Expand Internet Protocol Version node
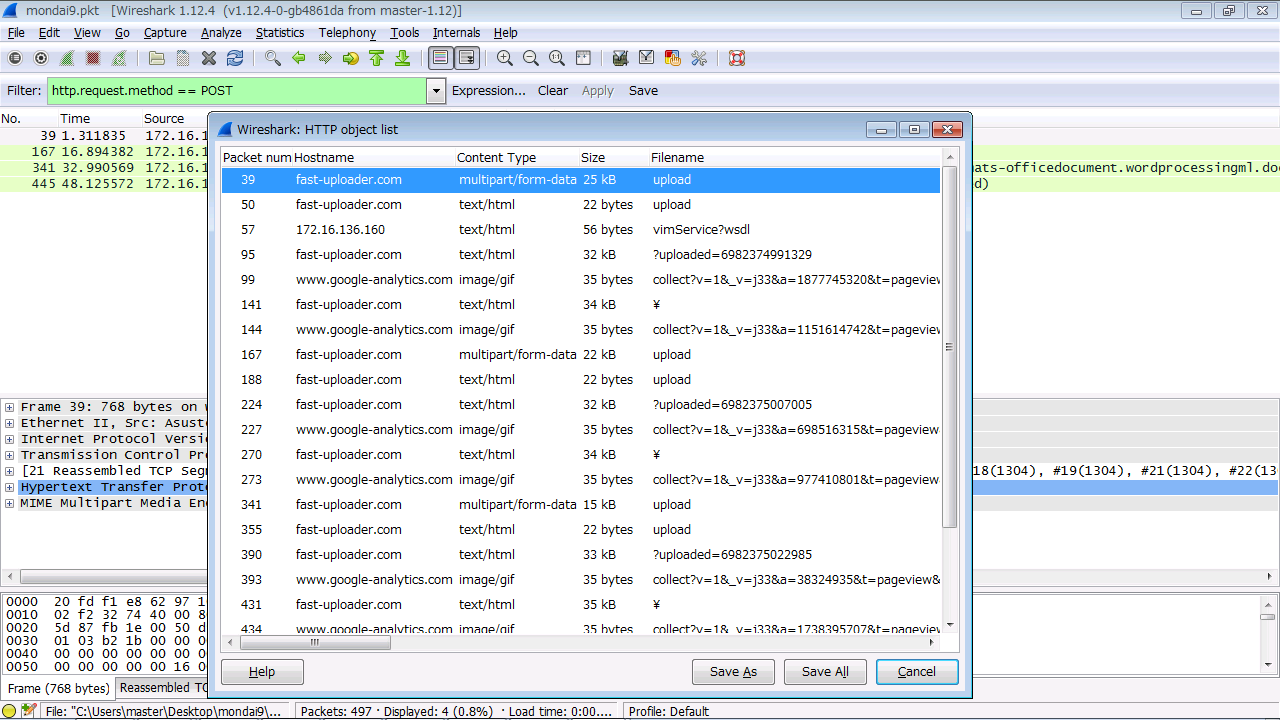The height and width of the screenshot is (720, 1280). tap(10, 439)
